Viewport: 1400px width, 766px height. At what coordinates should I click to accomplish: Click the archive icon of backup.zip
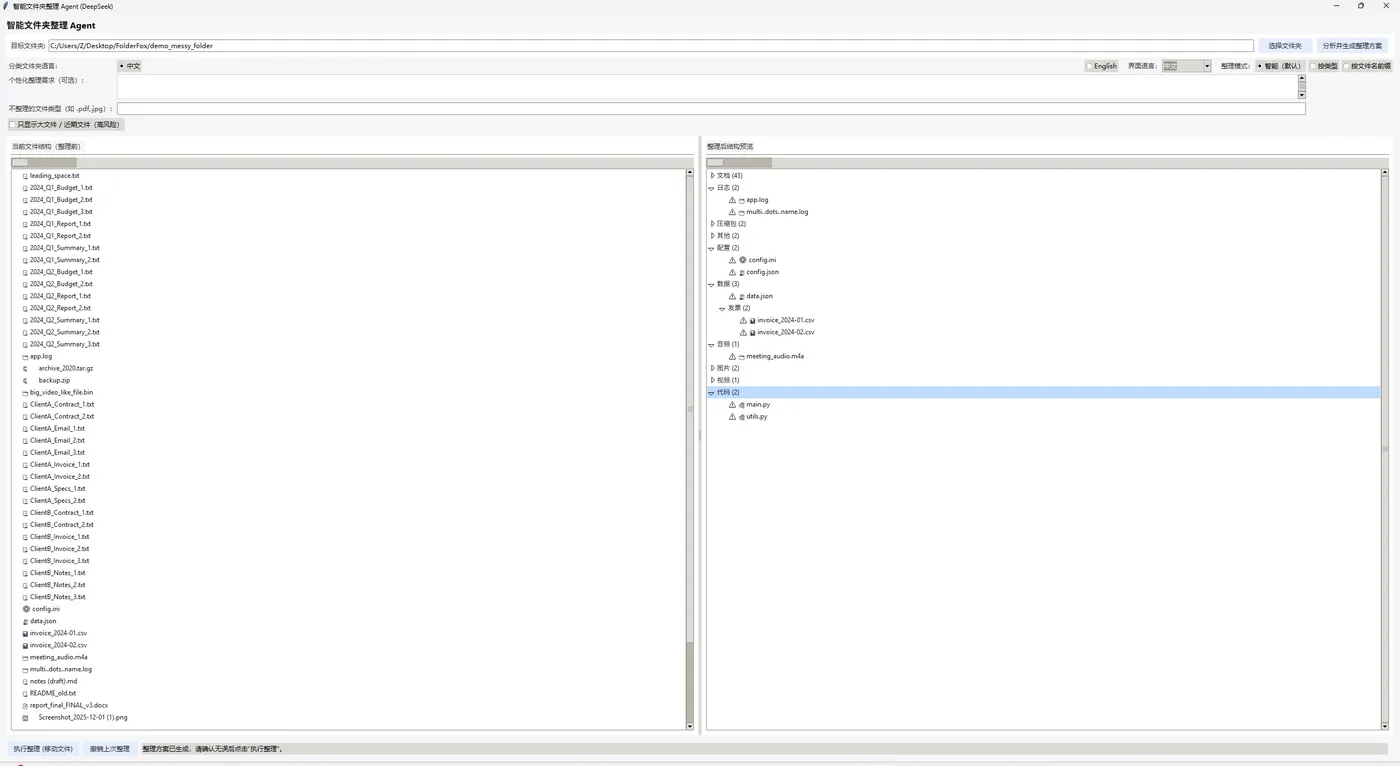pos(26,380)
